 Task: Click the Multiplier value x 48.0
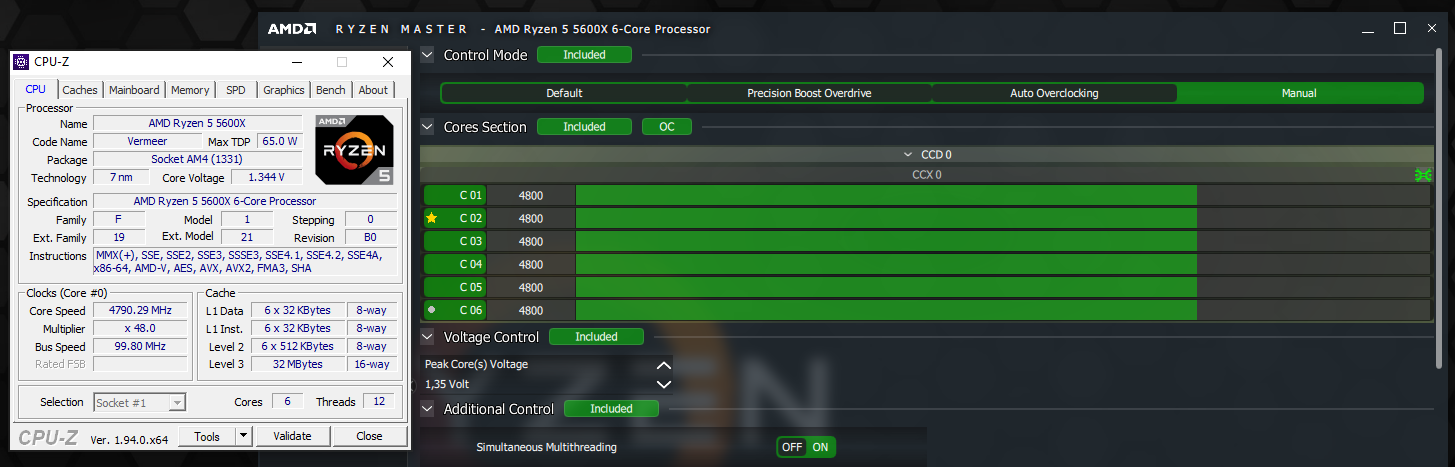pyautogui.click(x=140, y=329)
